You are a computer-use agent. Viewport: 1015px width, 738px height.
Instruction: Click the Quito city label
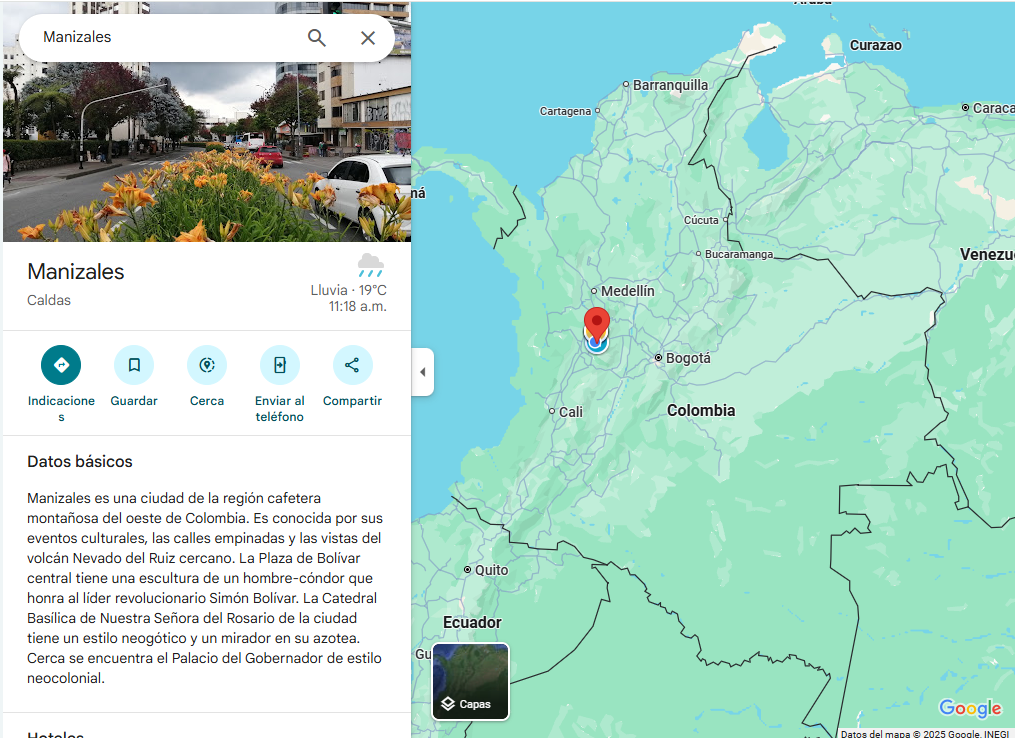coord(491,570)
